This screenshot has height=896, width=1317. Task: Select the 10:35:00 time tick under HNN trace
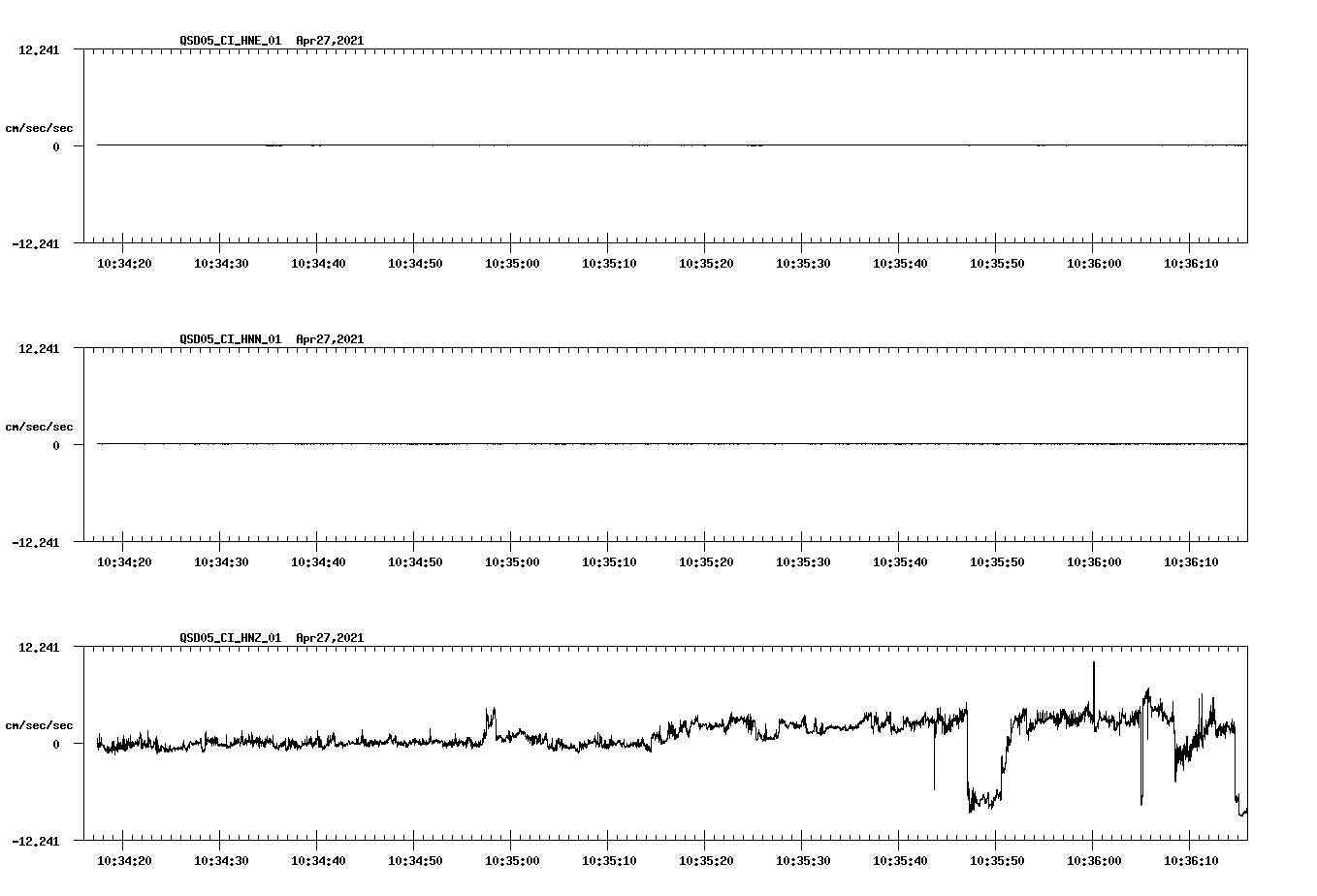(513, 560)
